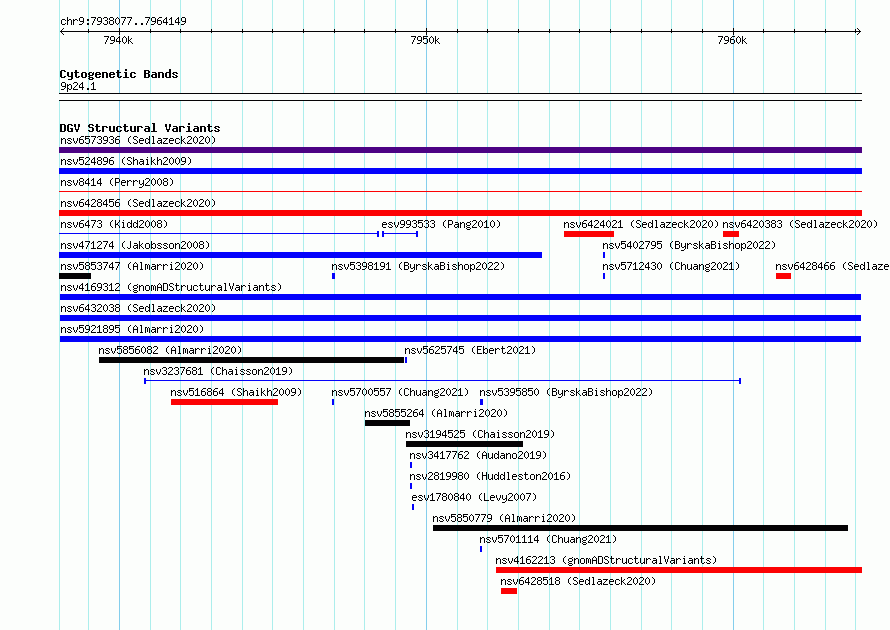890x630 pixels.
Task: Click the nsv8414 (Perry2008) label
Action: click(x=117, y=182)
